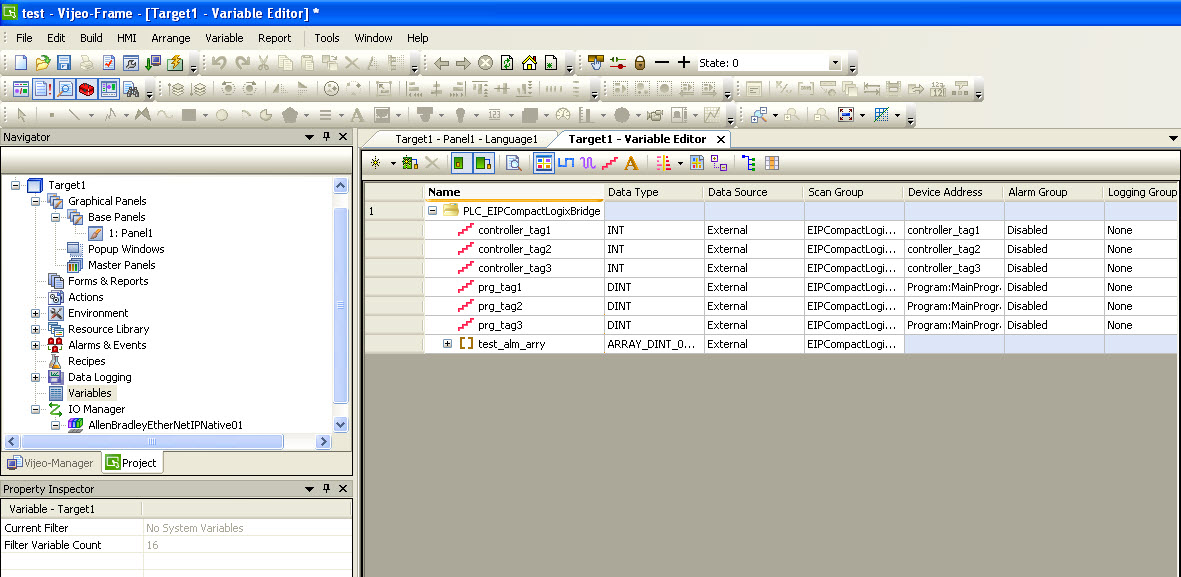Toggle the all data types filter

click(x=544, y=163)
